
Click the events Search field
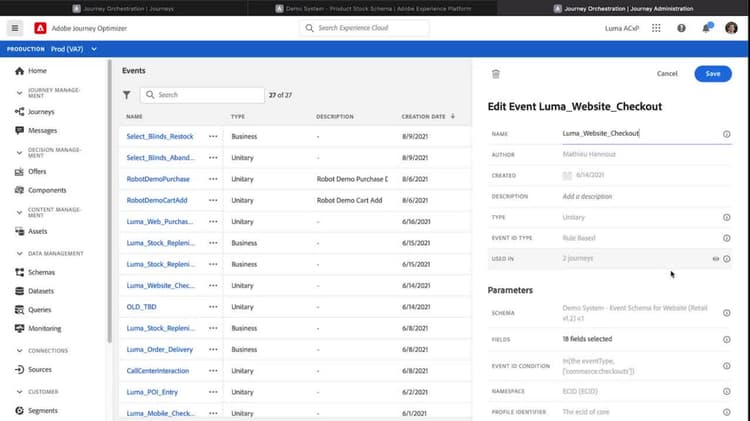202,95
